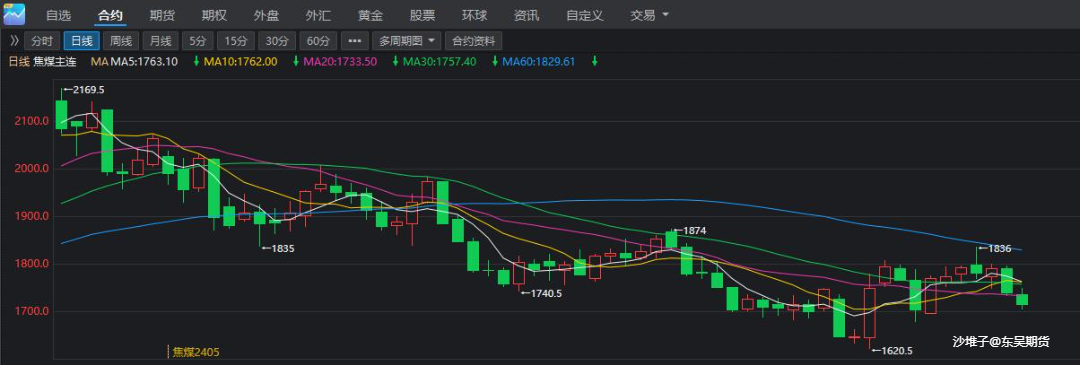Go to the 期权 tab
The image size is (1080, 365).
click(x=214, y=15)
